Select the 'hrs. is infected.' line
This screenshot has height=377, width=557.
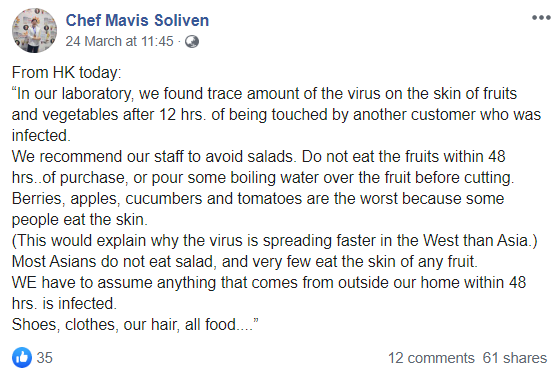pyautogui.click(x=64, y=303)
